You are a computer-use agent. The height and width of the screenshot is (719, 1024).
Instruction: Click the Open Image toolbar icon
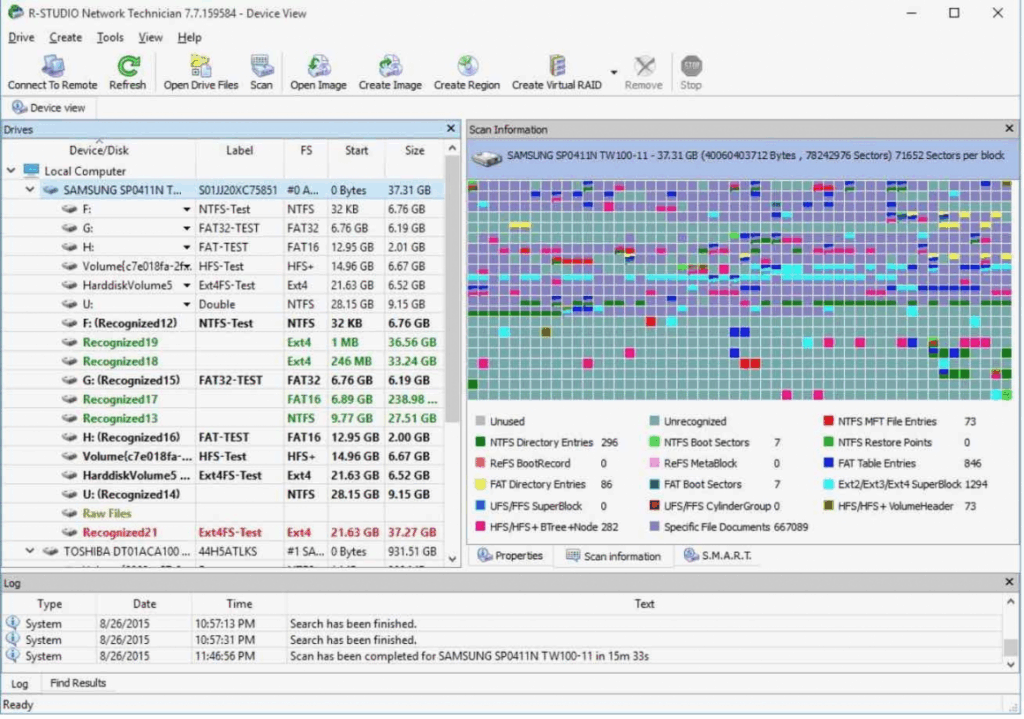click(318, 66)
